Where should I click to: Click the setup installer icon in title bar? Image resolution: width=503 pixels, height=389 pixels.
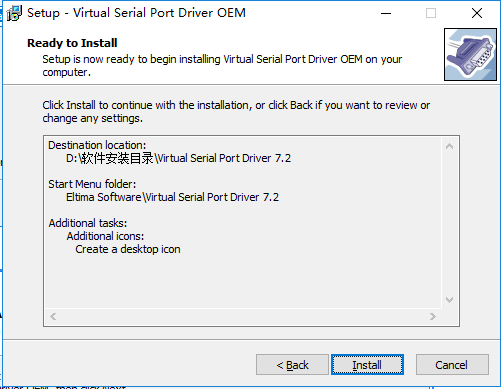14,13
